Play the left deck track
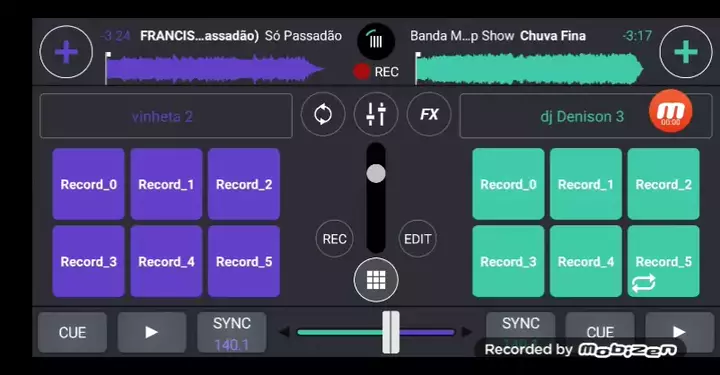Screen dimensions: 720x375 point(152,332)
